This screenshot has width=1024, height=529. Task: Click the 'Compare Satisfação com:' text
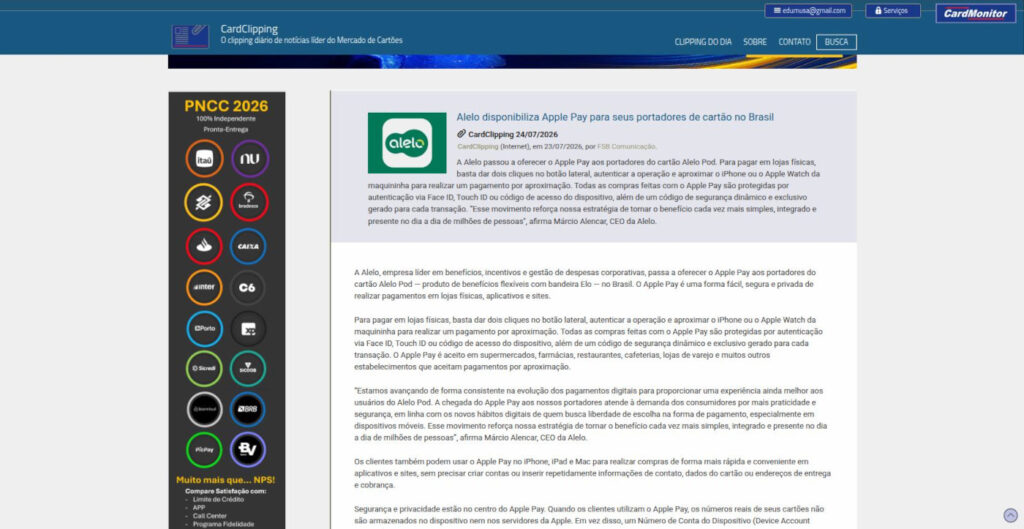226,491
